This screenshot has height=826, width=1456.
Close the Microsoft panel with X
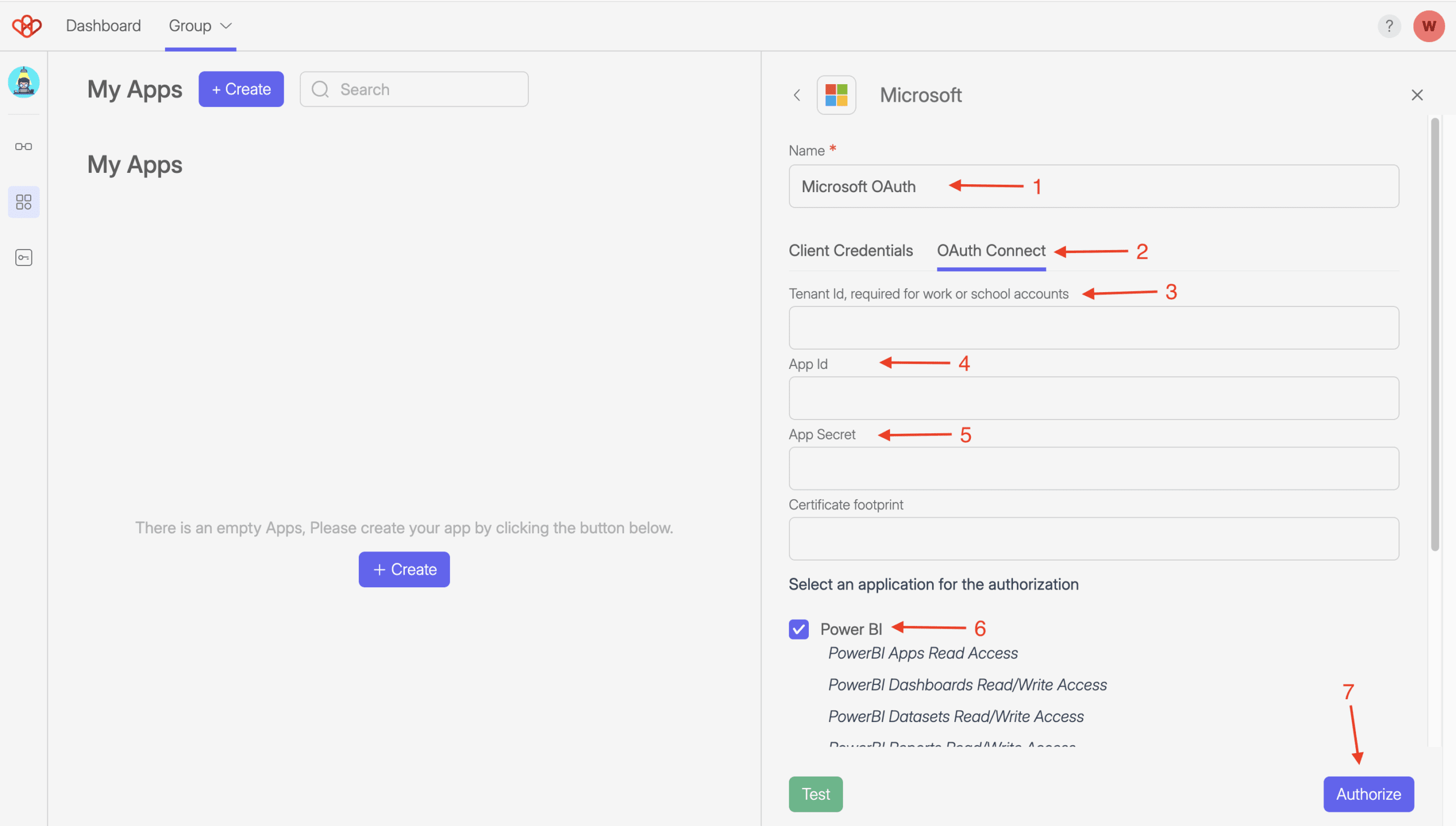pyautogui.click(x=1417, y=95)
